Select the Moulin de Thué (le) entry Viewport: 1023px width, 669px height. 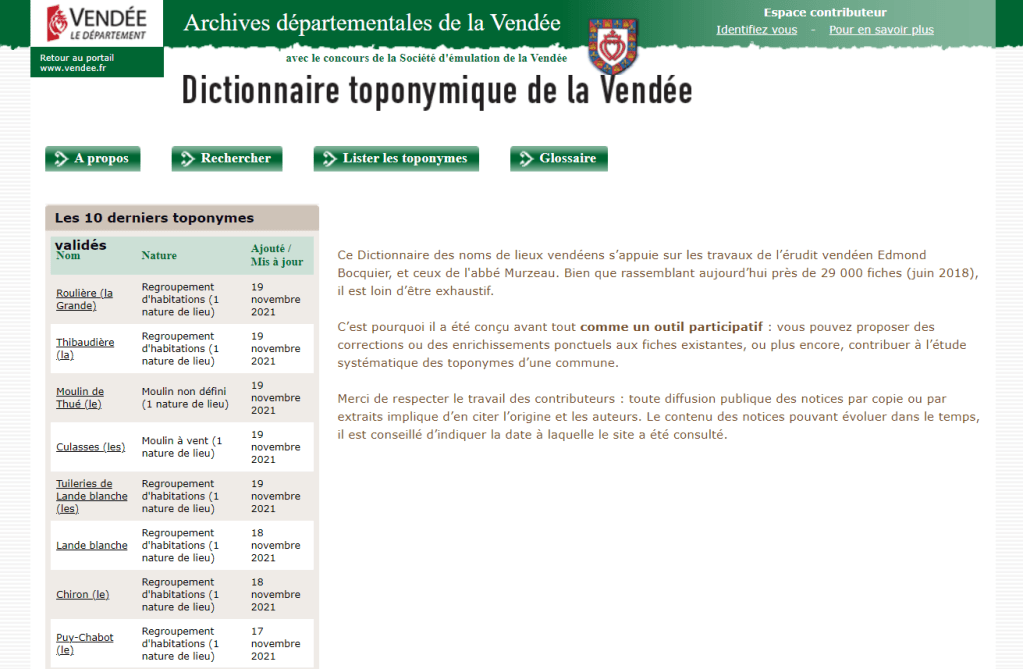tap(80, 397)
